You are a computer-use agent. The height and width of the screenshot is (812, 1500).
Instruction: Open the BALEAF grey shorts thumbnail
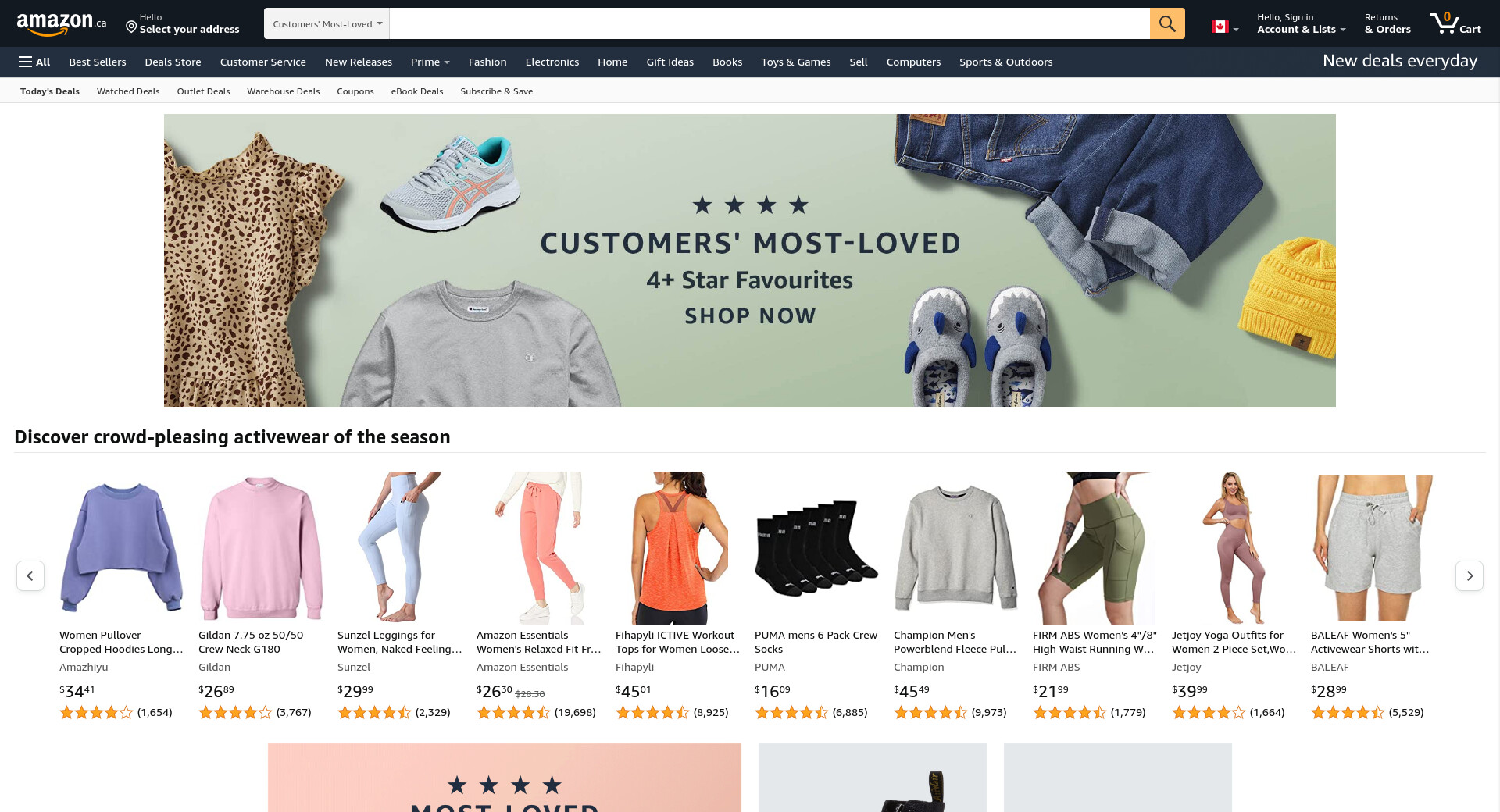[1371, 547]
